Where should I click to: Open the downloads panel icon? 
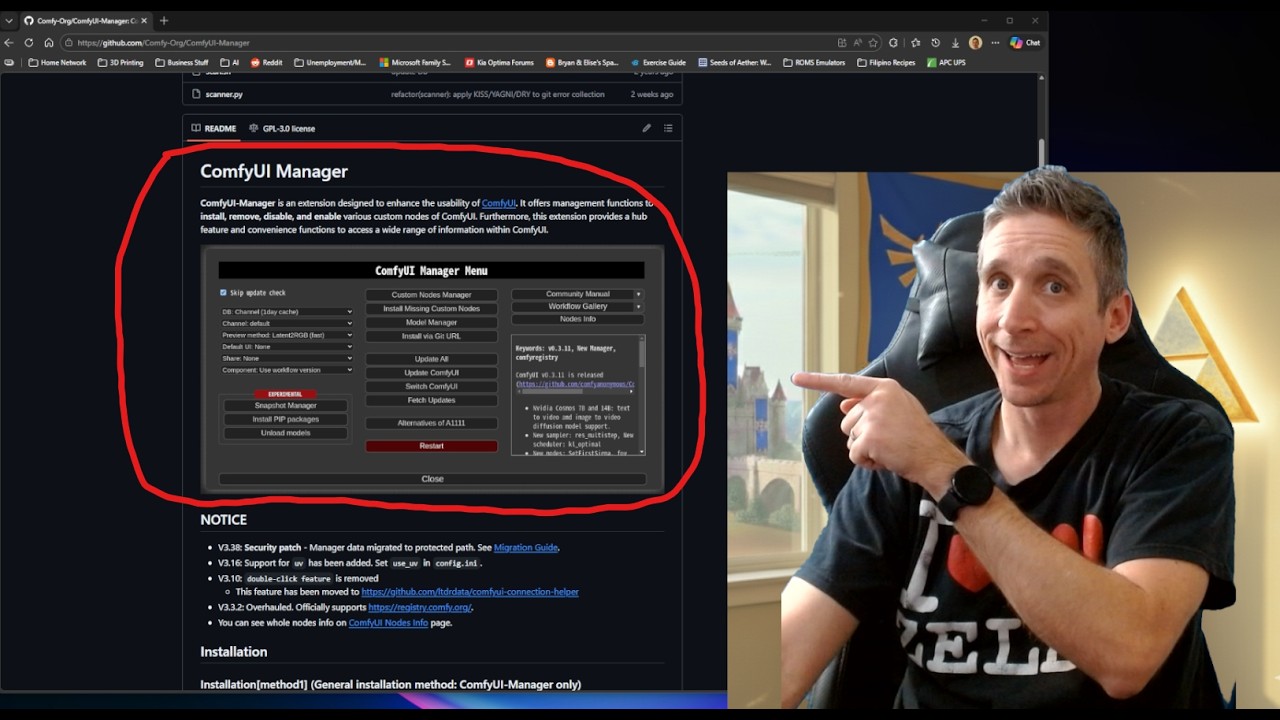click(x=955, y=43)
